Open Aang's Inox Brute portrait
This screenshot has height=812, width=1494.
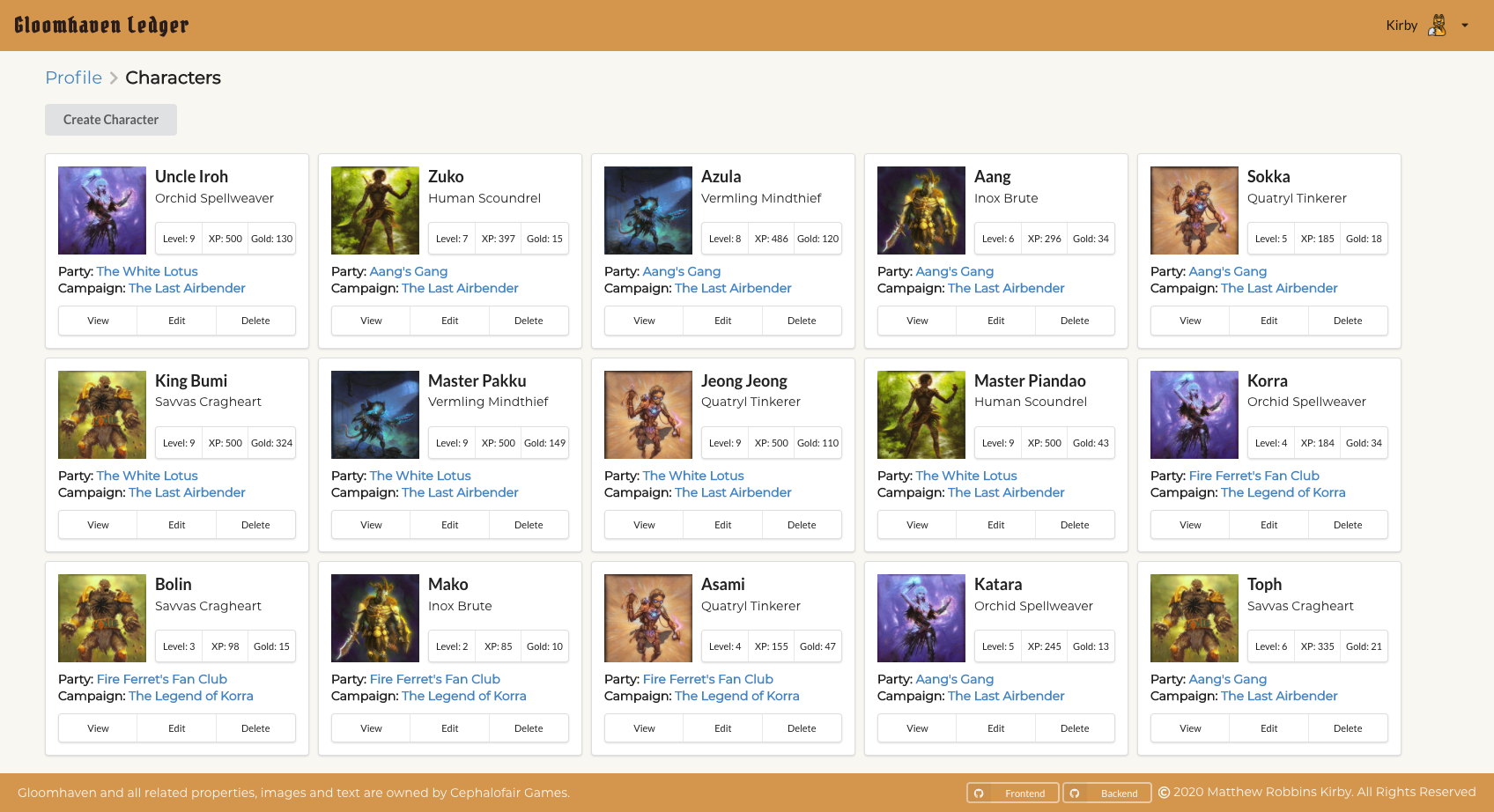(921, 210)
